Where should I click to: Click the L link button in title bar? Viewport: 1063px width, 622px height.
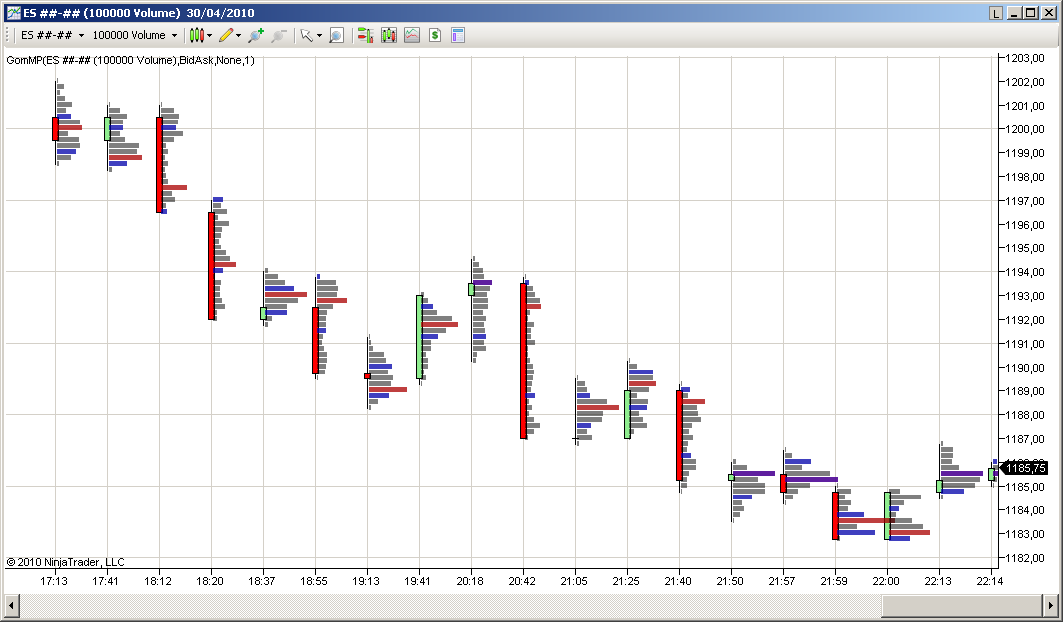point(996,13)
